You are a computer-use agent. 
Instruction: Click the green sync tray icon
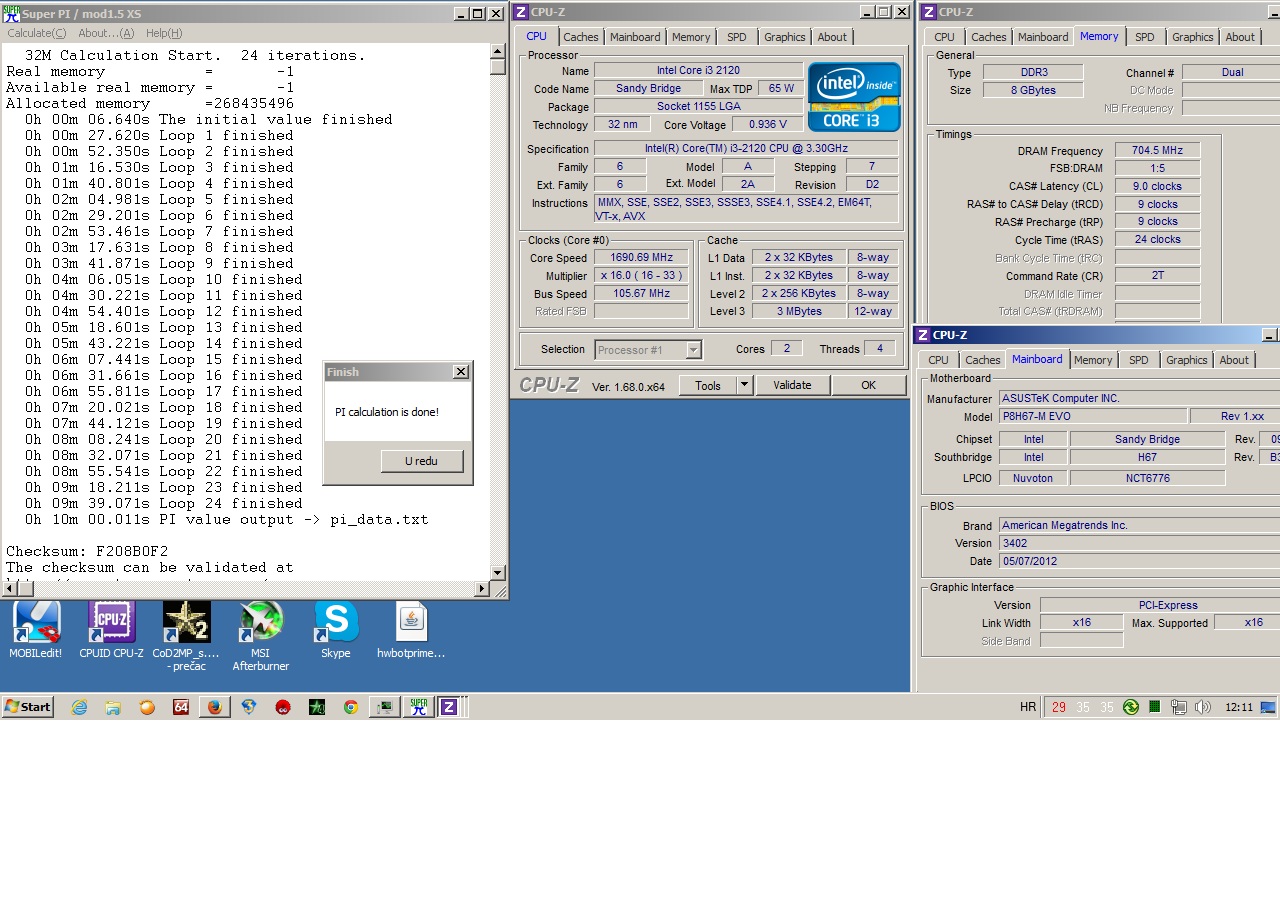1130,707
